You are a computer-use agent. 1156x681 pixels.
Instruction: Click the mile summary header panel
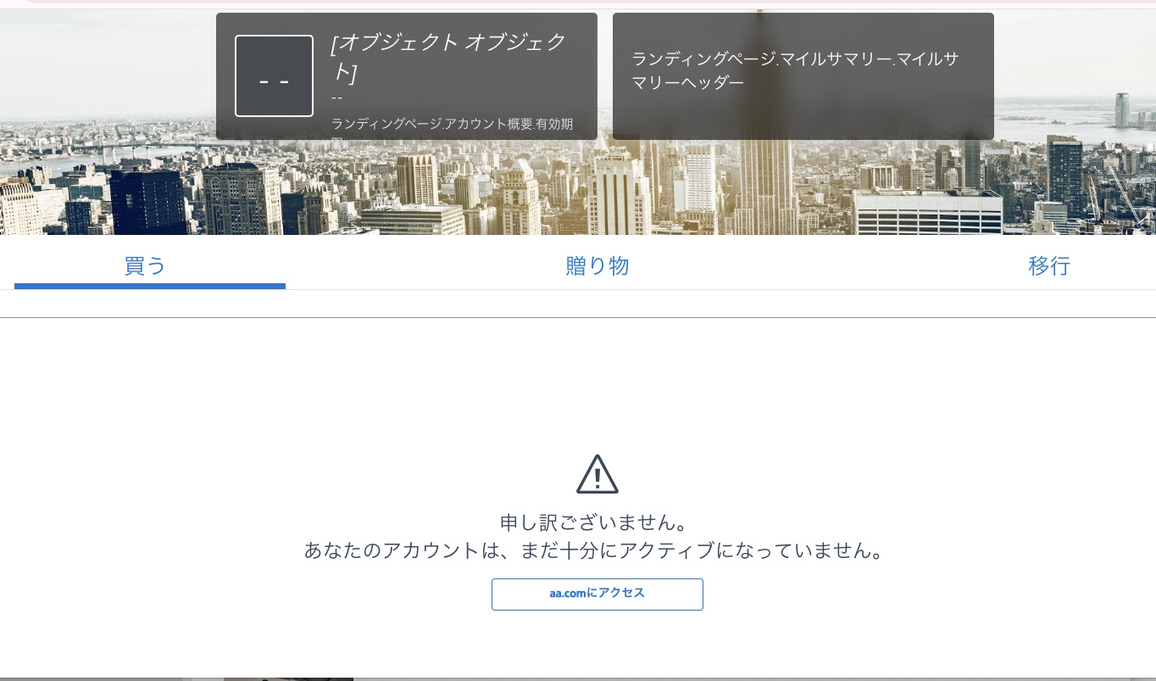click(x=803, y=75)
